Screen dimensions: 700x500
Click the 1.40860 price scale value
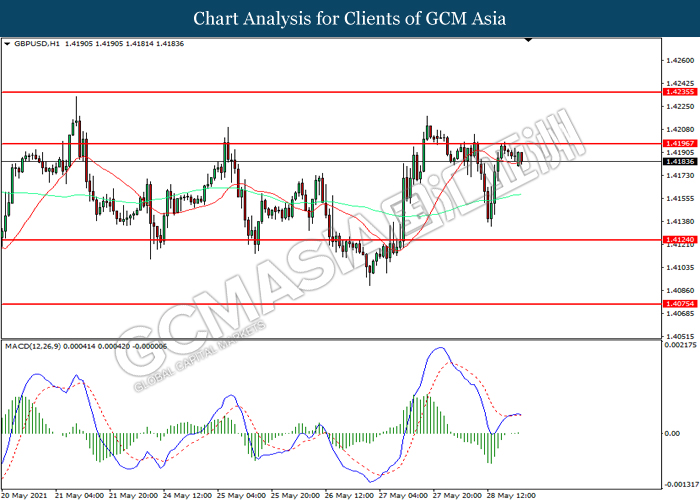680,291
